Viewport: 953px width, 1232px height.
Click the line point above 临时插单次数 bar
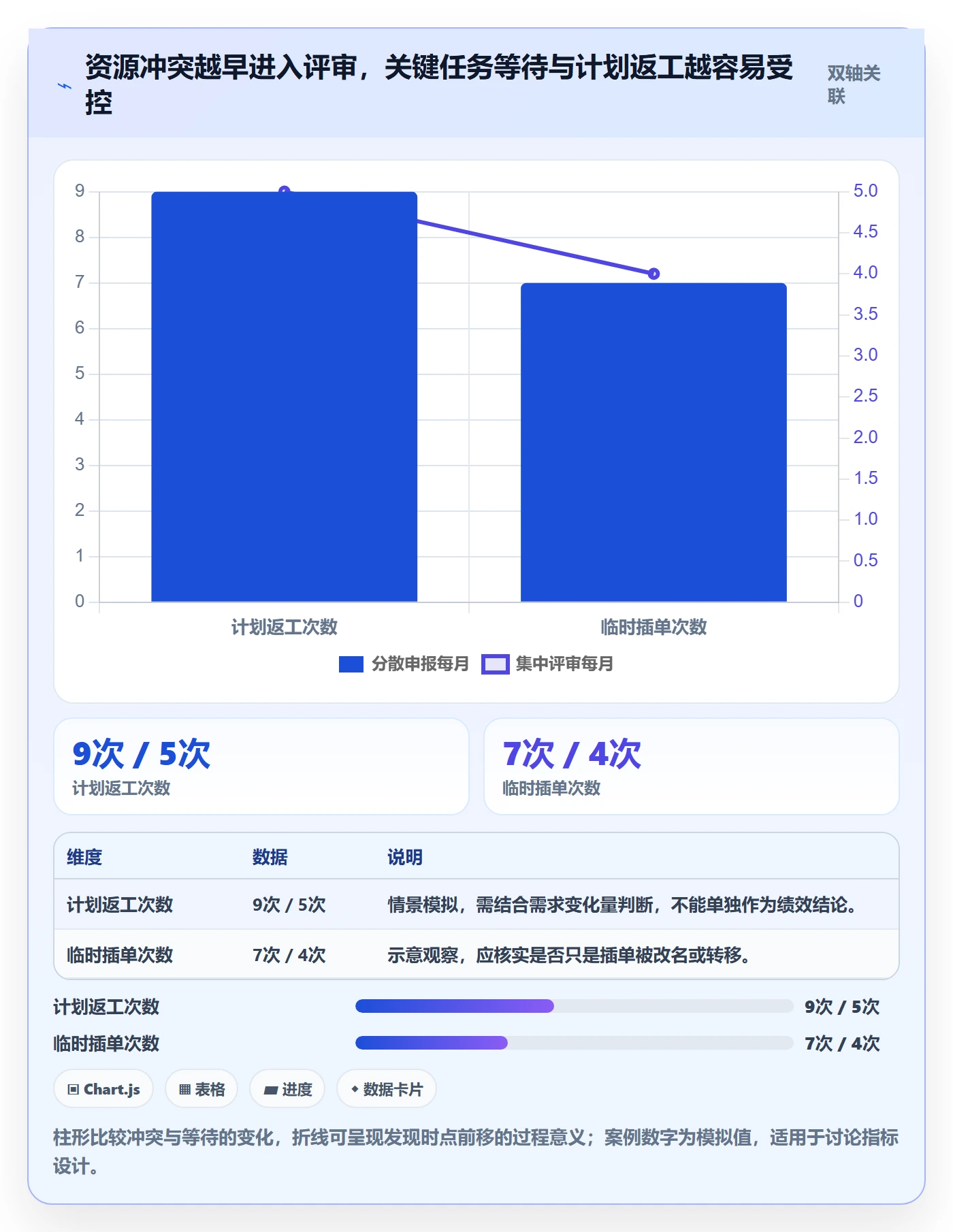(653, 274)
